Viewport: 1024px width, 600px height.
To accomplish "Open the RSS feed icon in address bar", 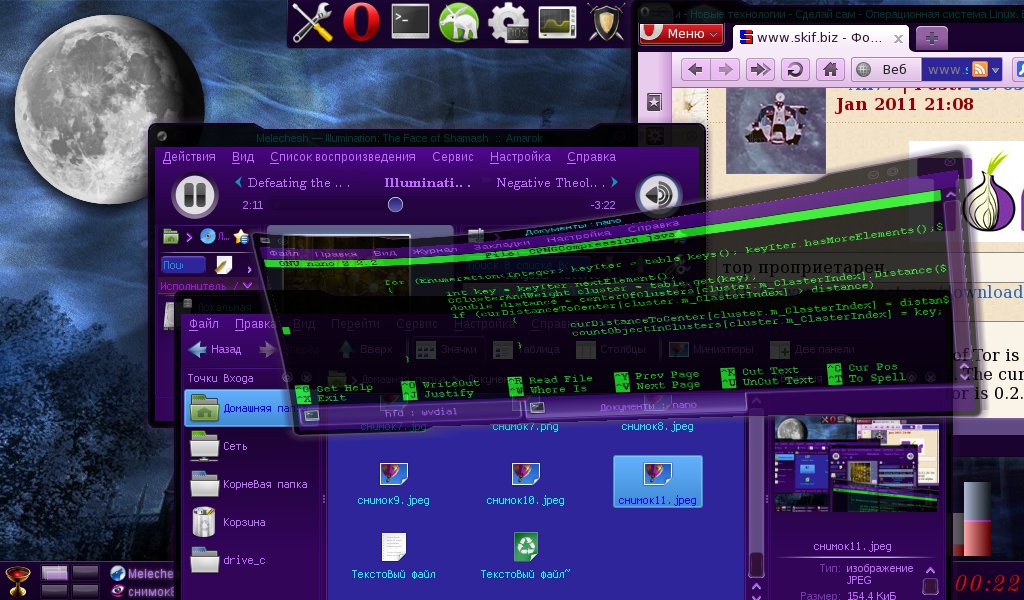I will click(x=980, y=69).
